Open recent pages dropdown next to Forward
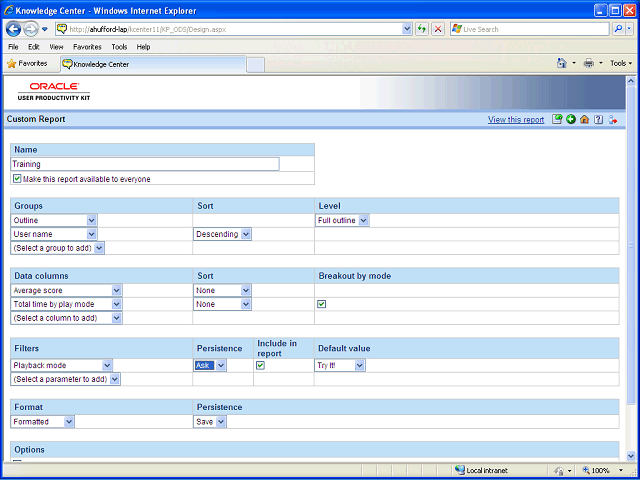Viewport: 640px width, 480px height. click(45, 29)
